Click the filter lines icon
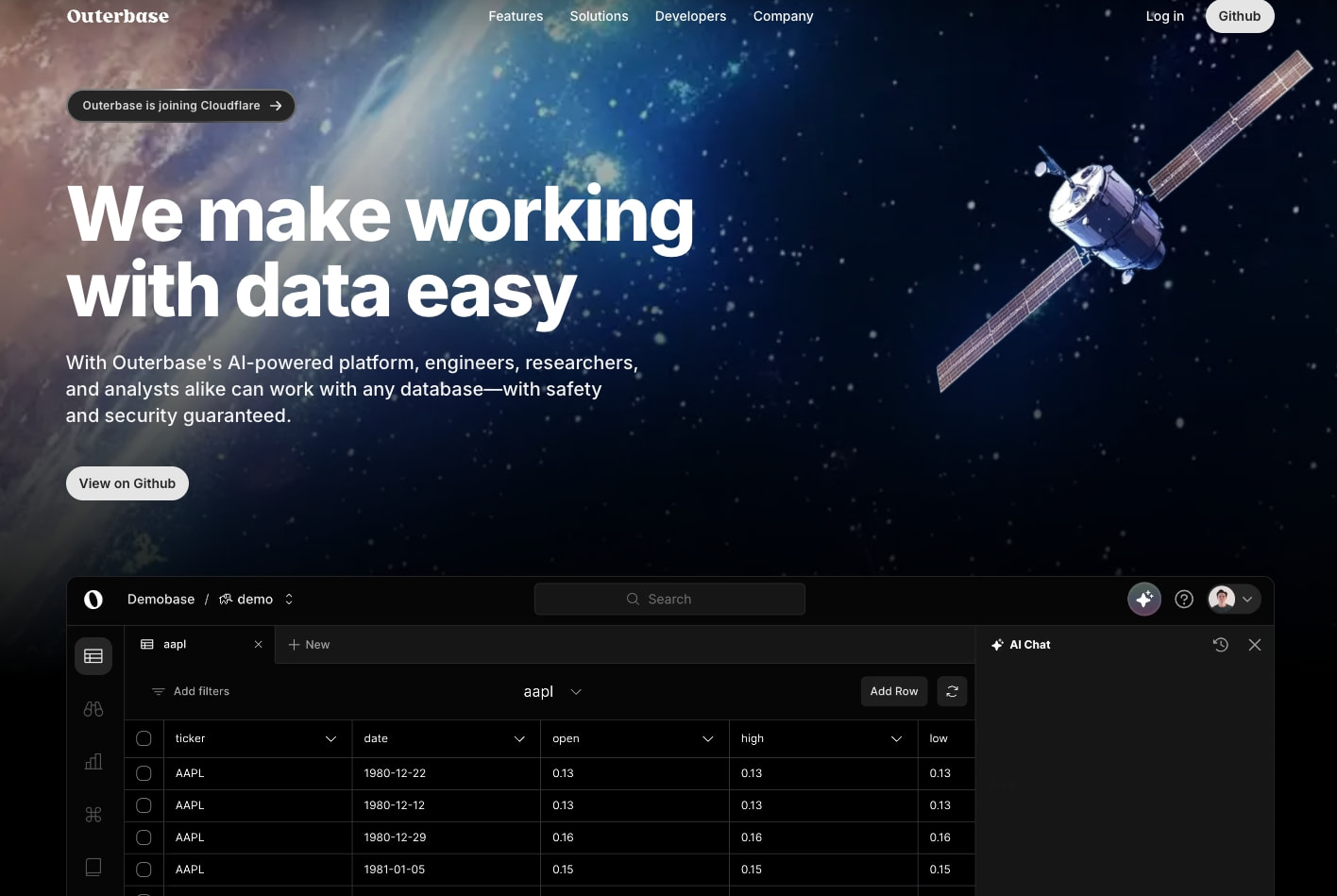 point(159,692)
